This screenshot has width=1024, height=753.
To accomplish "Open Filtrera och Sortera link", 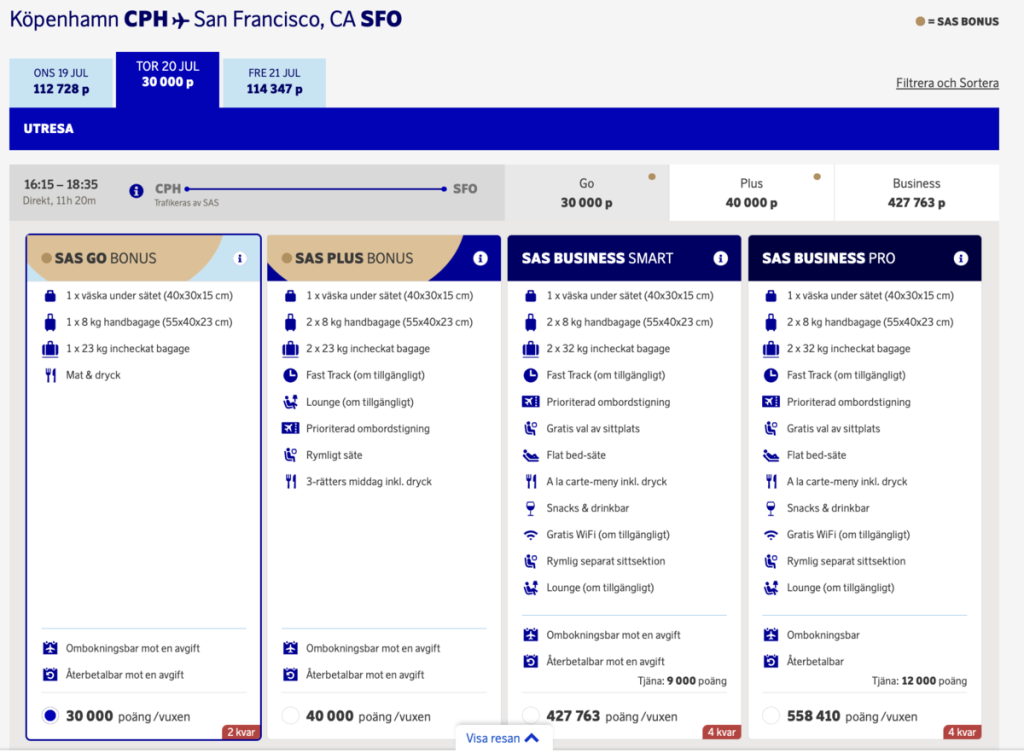I will tap(947, 83).
